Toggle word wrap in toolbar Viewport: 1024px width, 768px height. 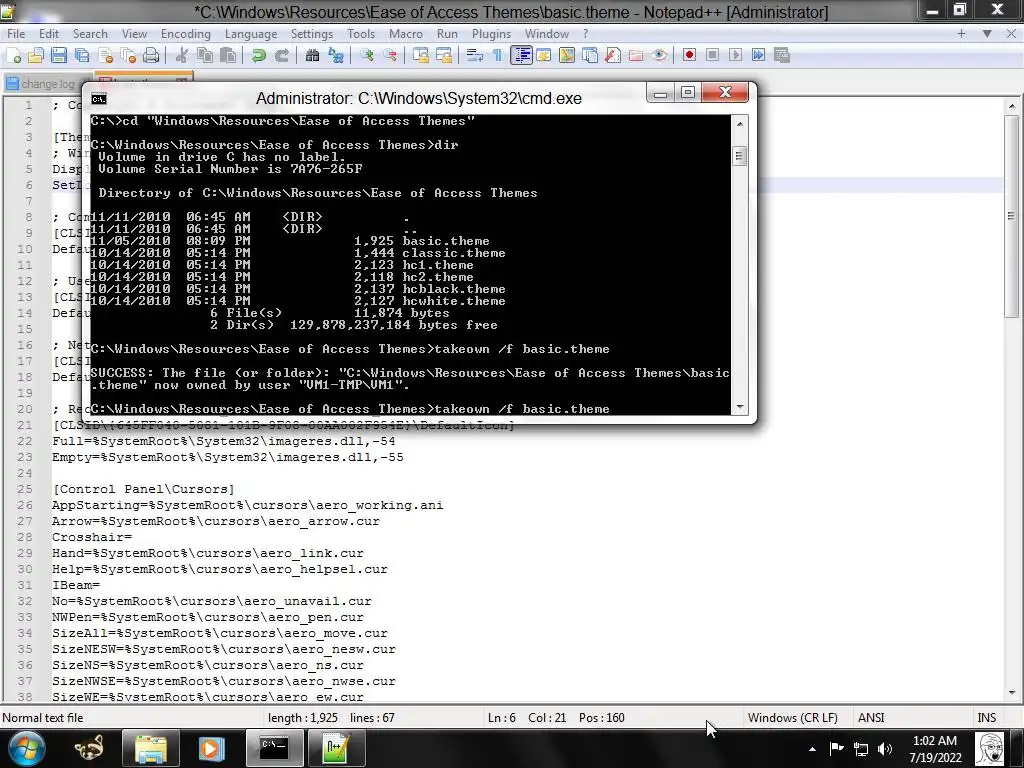[475, 56]
